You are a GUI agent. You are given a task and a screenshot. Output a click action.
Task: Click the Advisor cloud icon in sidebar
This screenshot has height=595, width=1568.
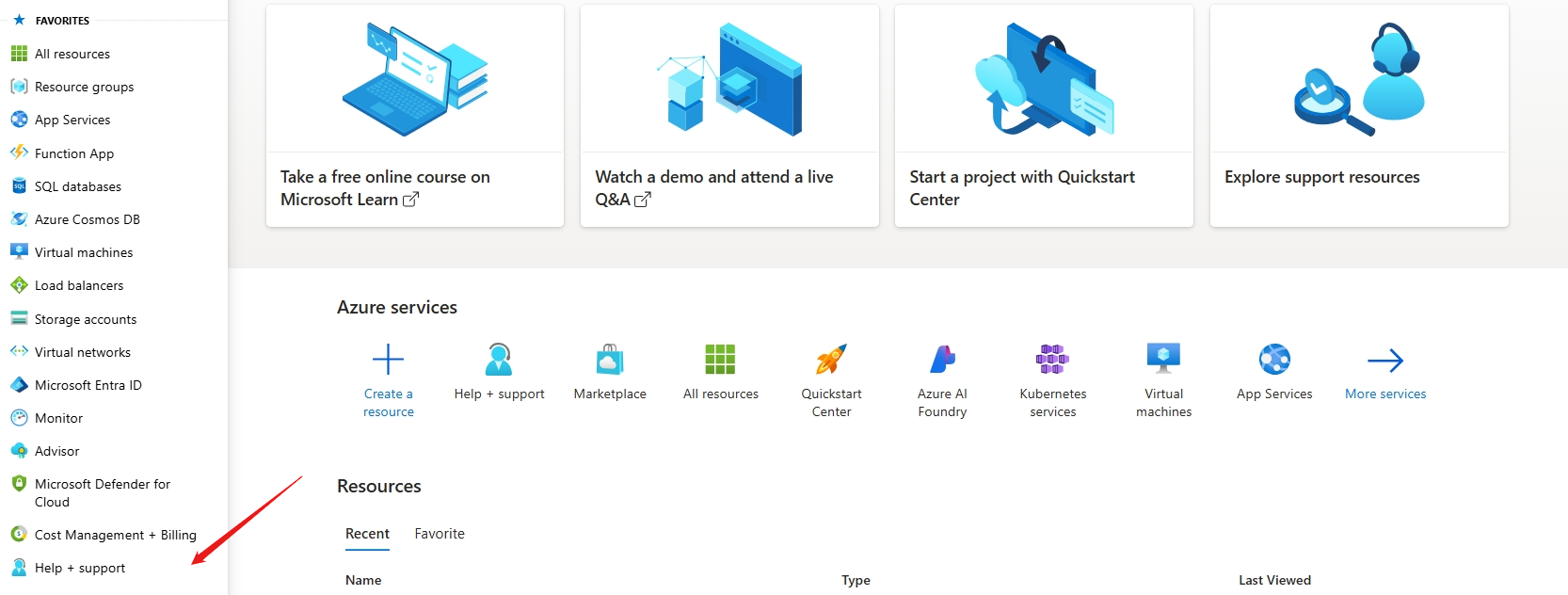click(x=19, y=451)
